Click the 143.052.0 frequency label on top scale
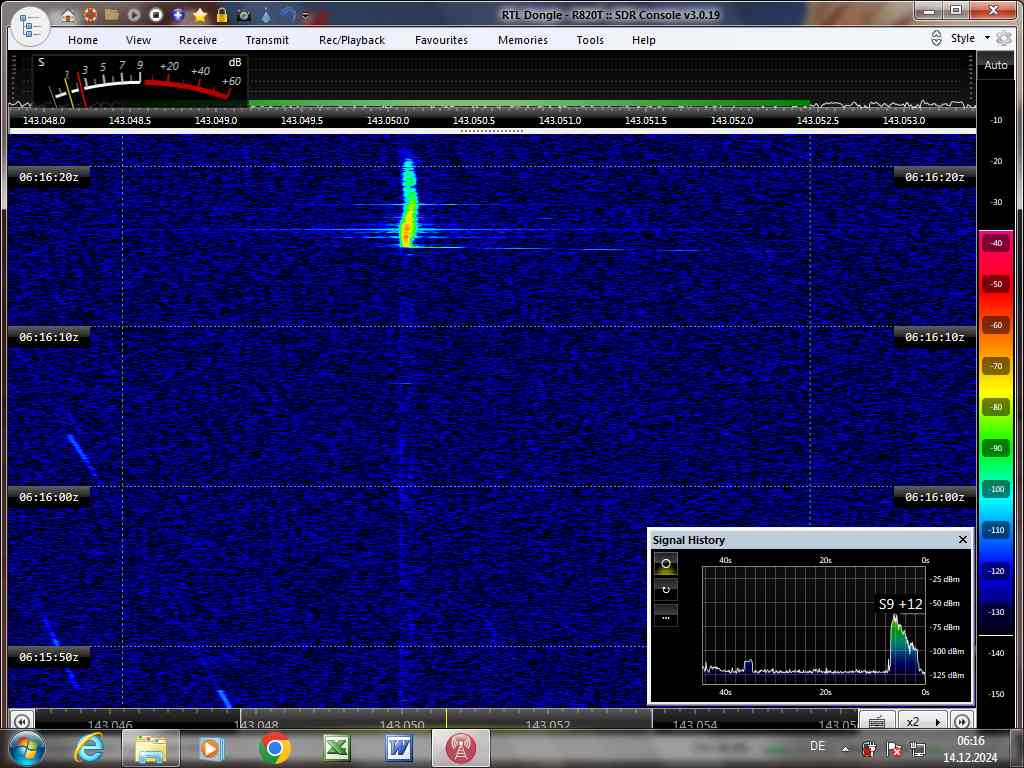 tap(732, 120)
